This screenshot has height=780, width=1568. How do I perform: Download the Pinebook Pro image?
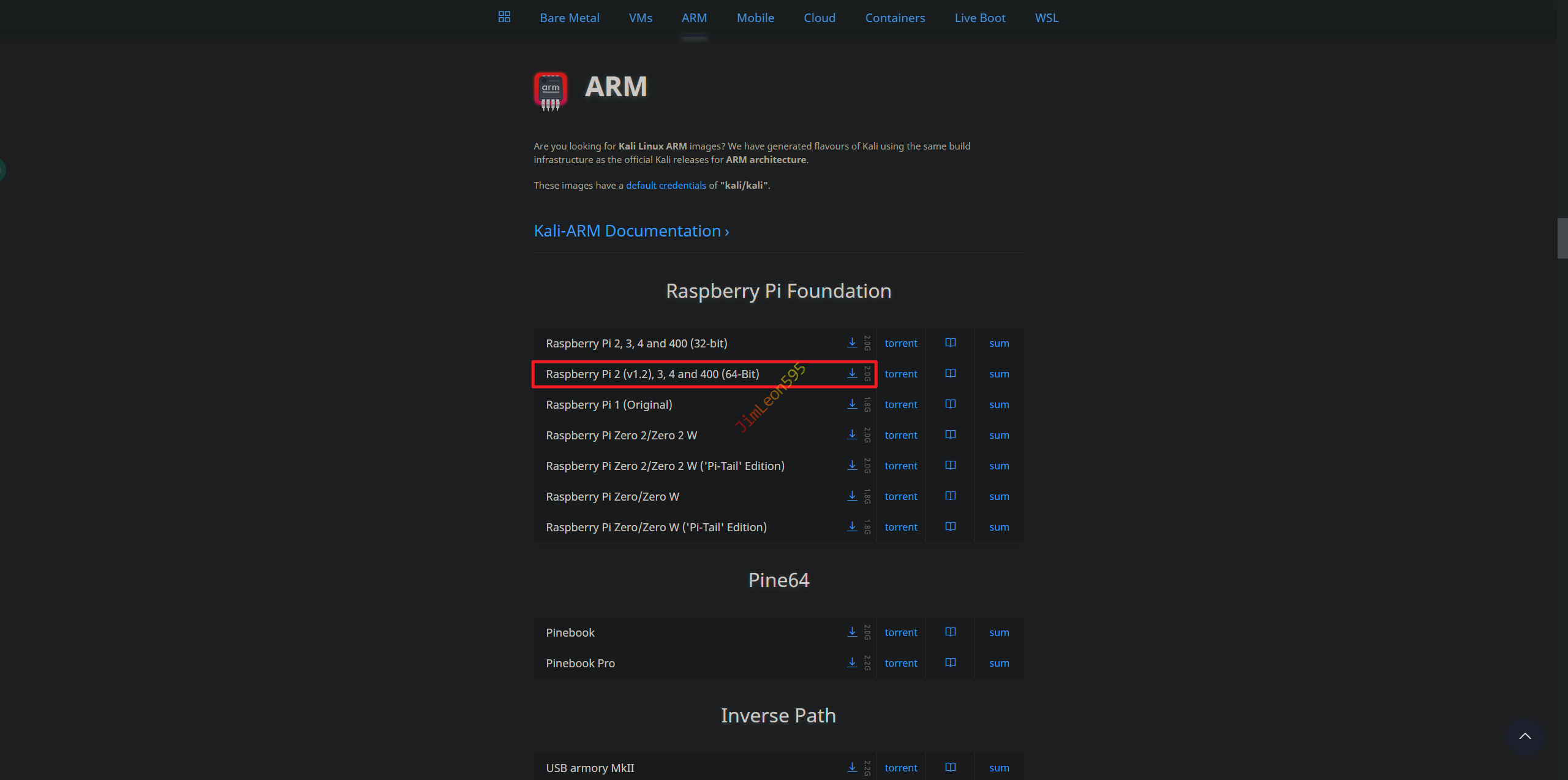click(852, 662)
